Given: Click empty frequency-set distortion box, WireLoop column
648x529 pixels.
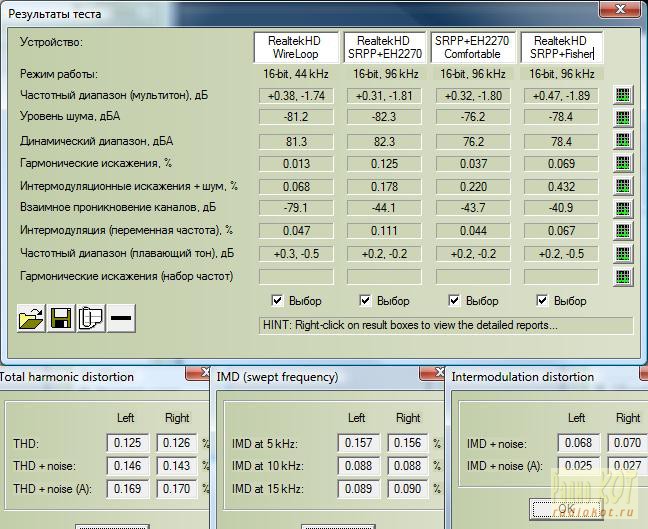Looking at the screenshot, I should [x=296, y=276].
